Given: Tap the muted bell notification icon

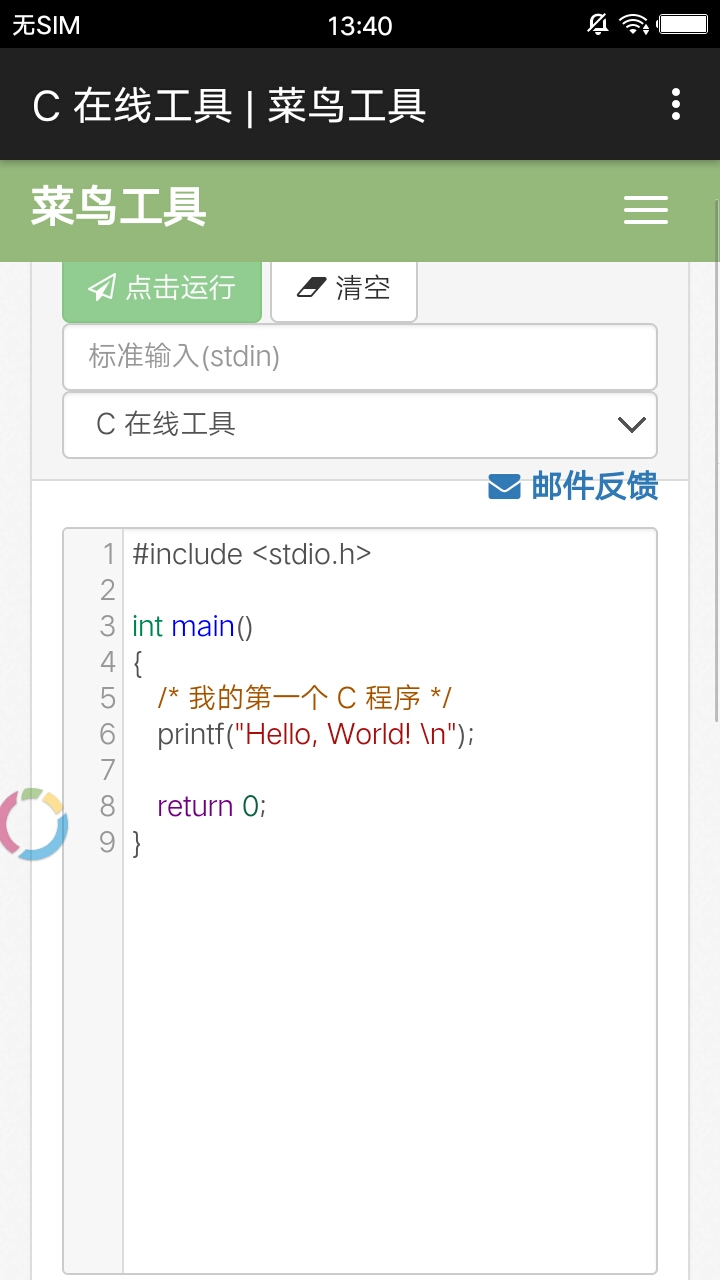Looking at the screenshot, I should pos(598,24).
